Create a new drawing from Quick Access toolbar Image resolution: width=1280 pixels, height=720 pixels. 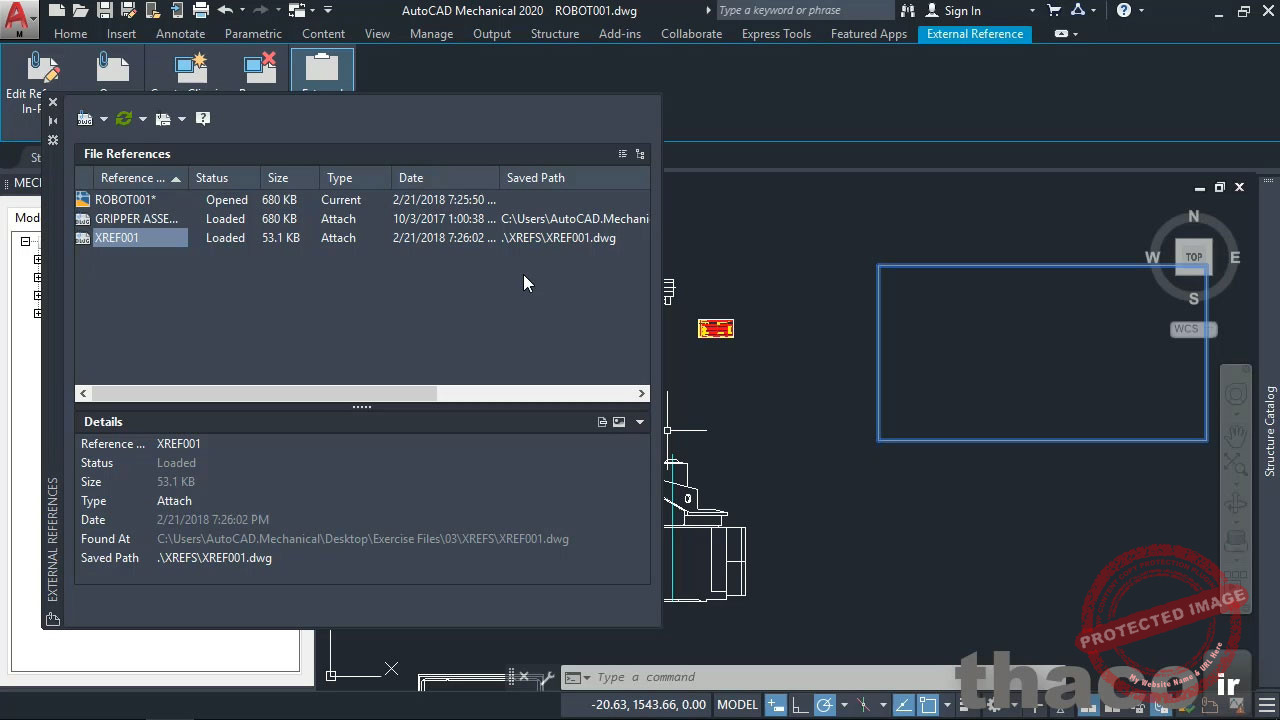pos(56,11)
